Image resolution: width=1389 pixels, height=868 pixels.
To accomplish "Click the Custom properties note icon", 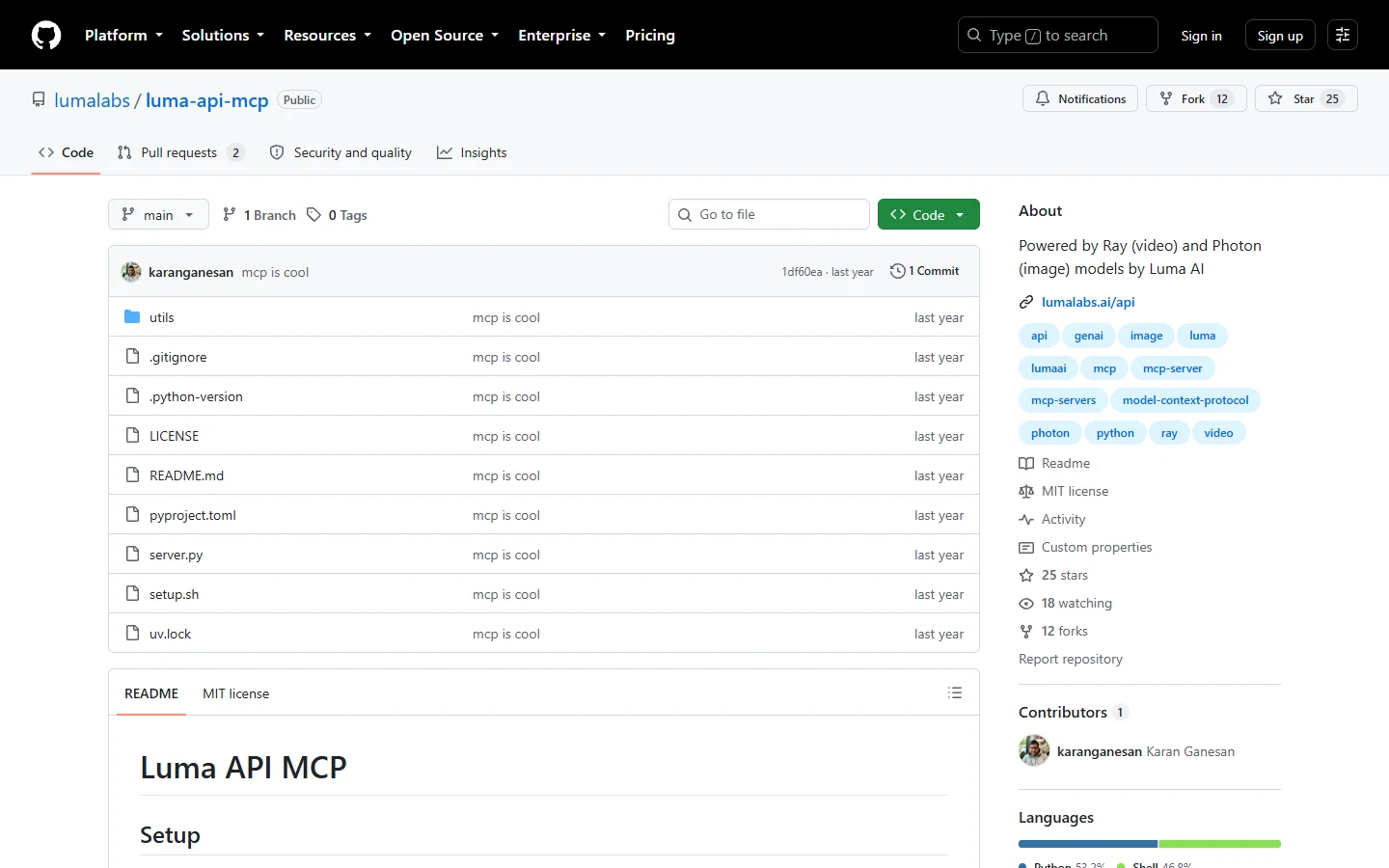I will 1026,547.
